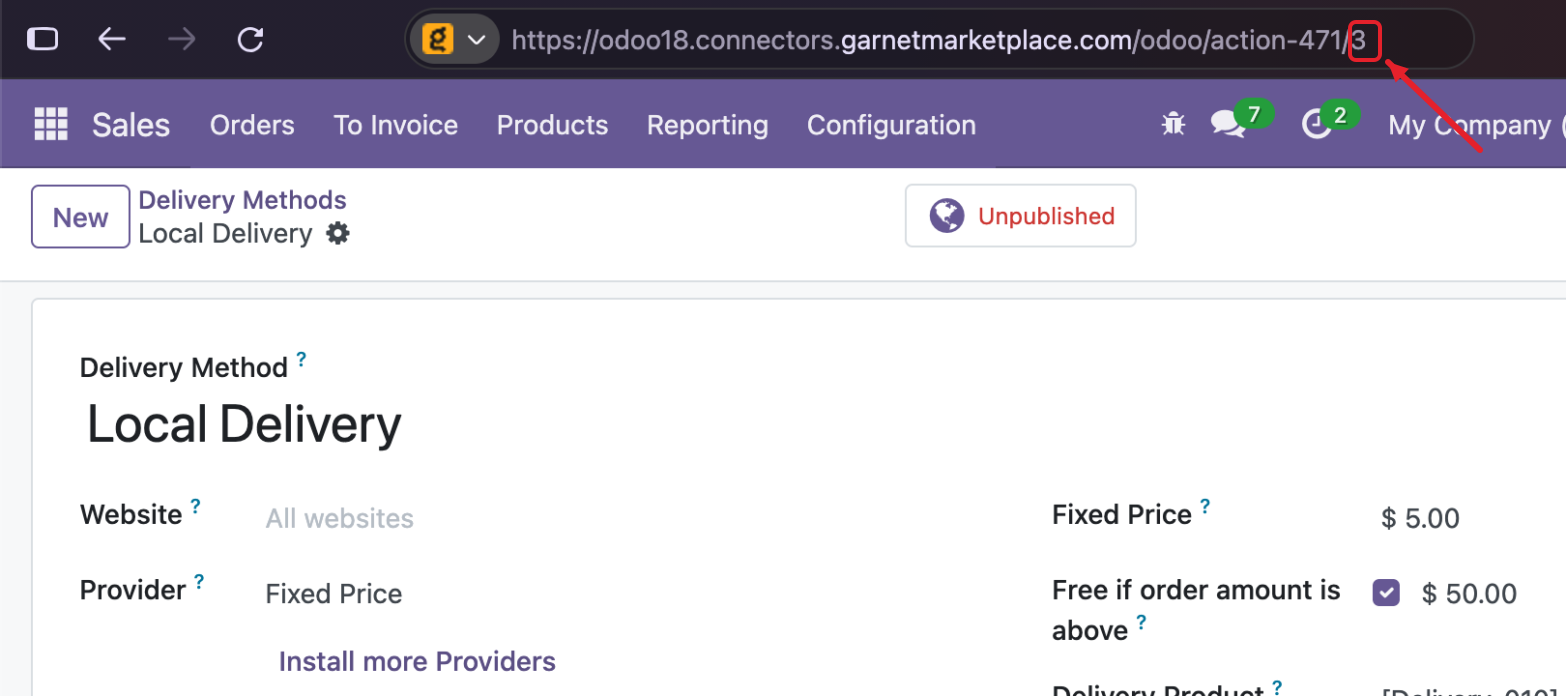This screenshot has width=1566, height=696.
Task: Open the To Invoice menu
Action: [396, 125]
